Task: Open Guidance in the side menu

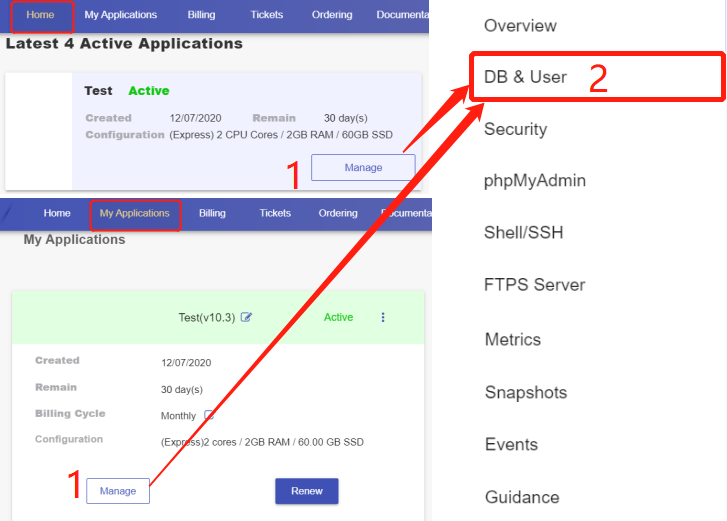Action: (521, 497)
